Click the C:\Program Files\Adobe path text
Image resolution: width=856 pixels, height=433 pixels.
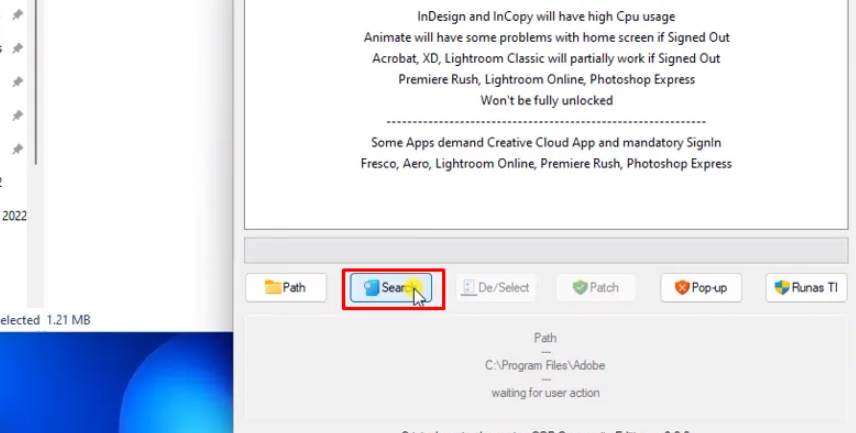[545, 366]
